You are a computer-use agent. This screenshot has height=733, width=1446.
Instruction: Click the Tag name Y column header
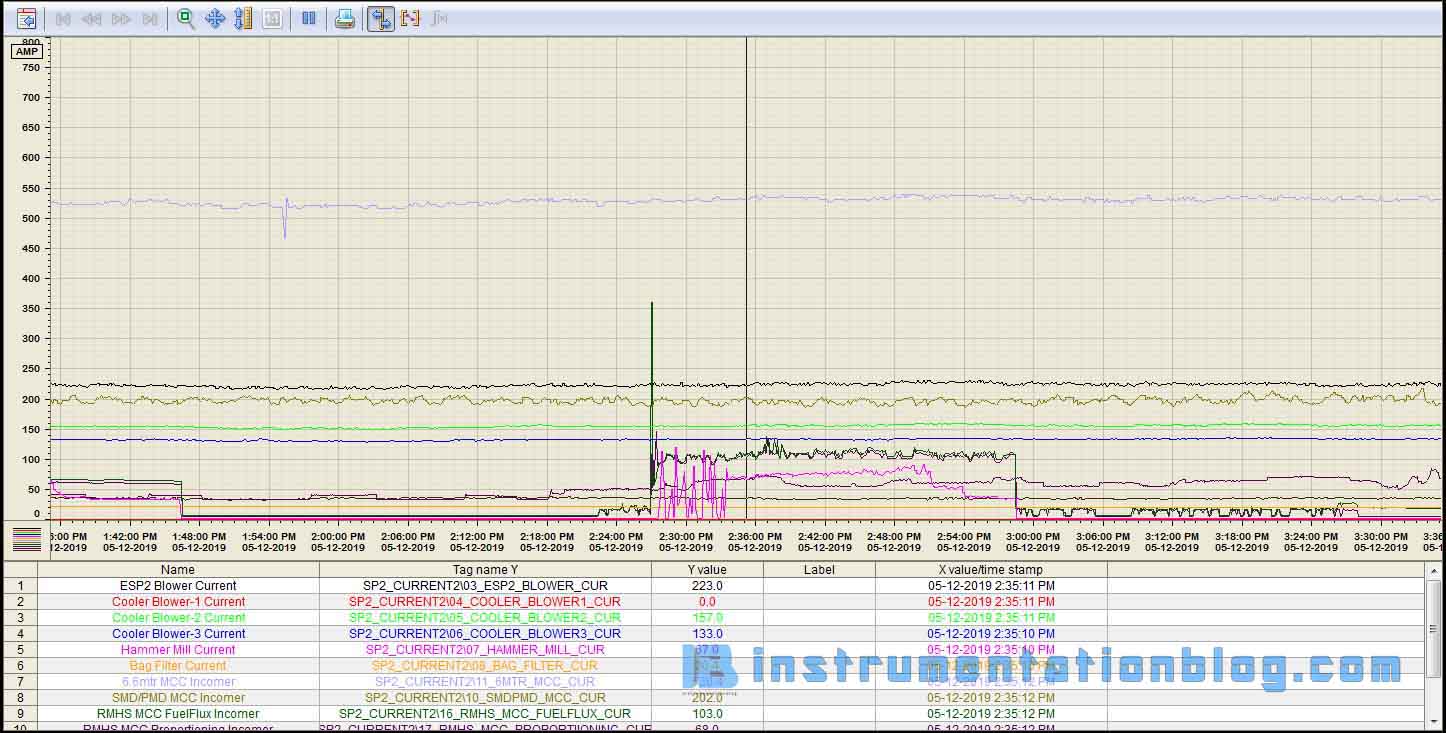click(x=485, y=570)
